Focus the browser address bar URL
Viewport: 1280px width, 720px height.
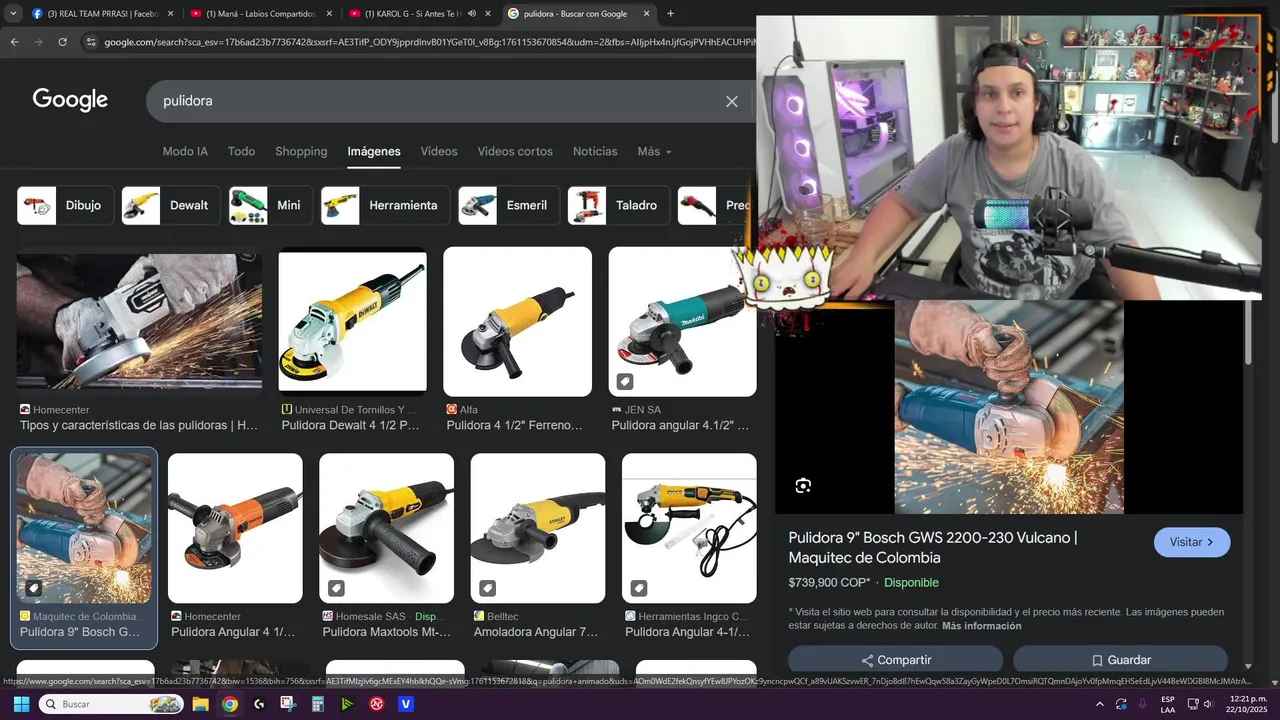point(430,42)
